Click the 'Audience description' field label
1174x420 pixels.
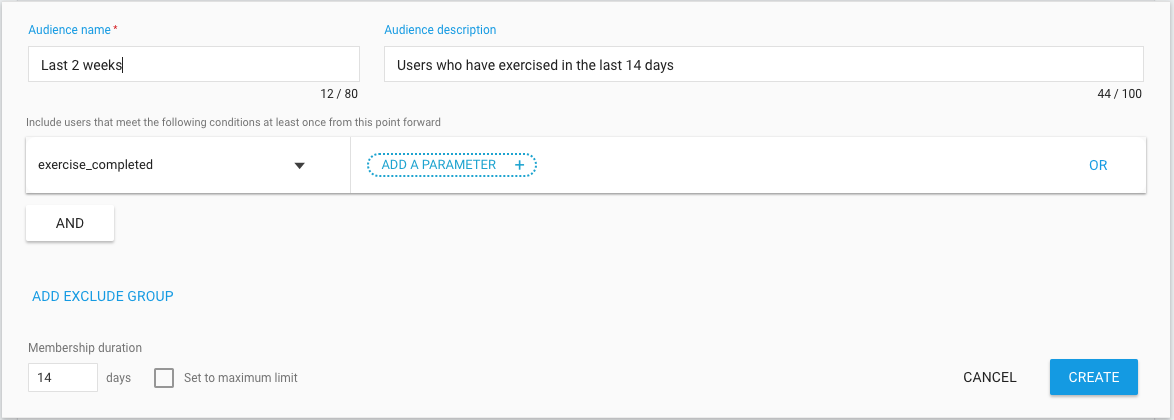[x=440, y=30]
